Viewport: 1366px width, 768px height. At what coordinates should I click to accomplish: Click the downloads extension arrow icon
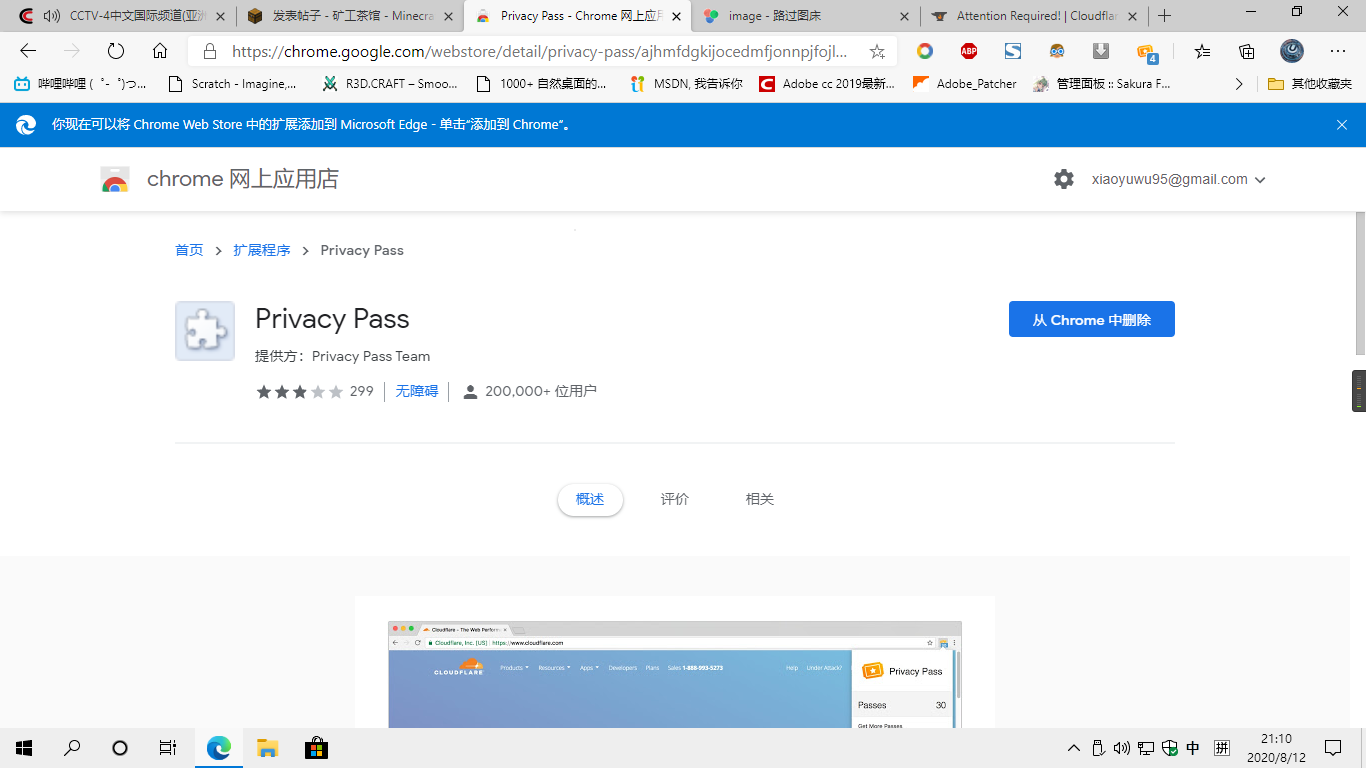(1101, 51)
